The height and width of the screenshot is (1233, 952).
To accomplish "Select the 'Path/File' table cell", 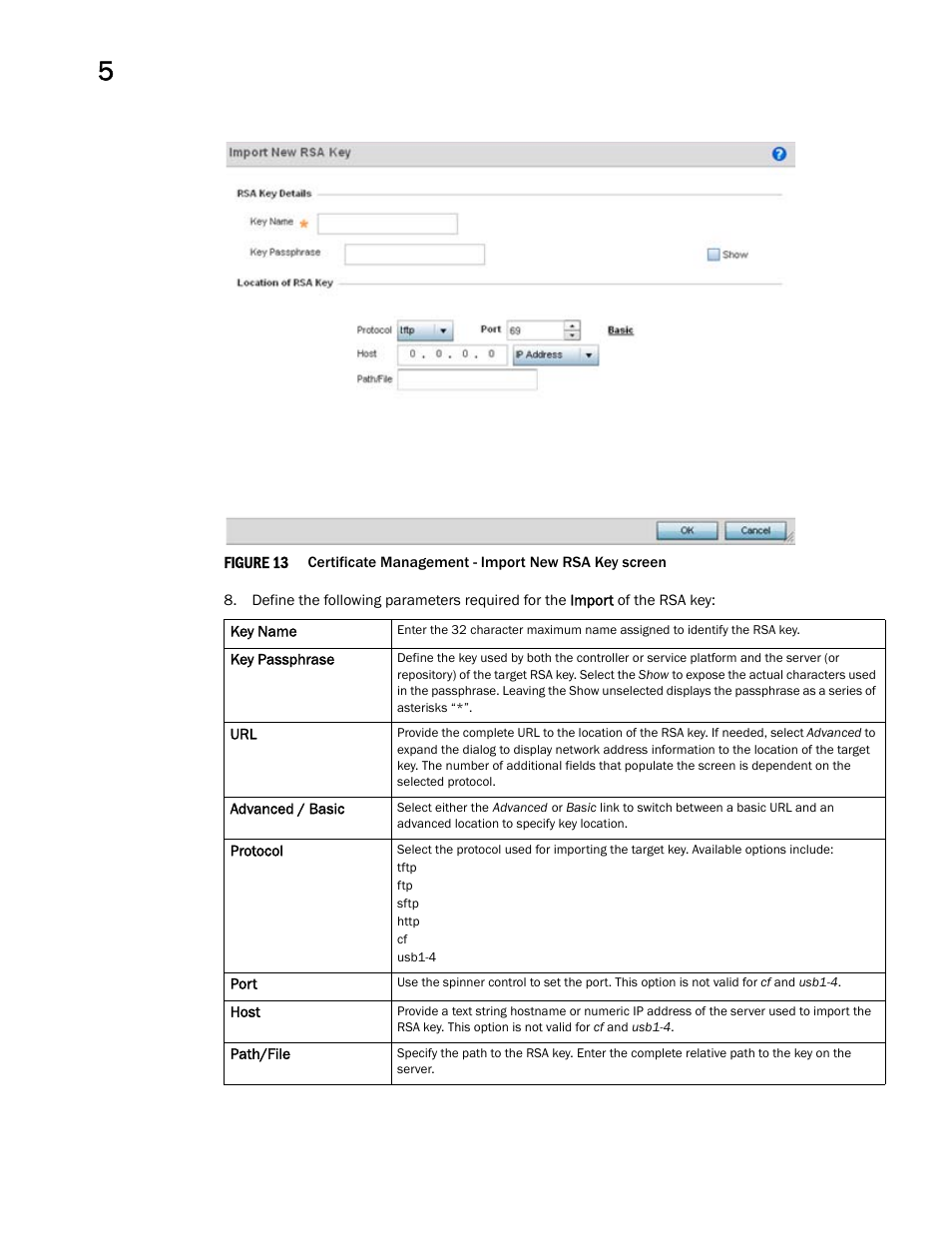I will click(307, 1064).
